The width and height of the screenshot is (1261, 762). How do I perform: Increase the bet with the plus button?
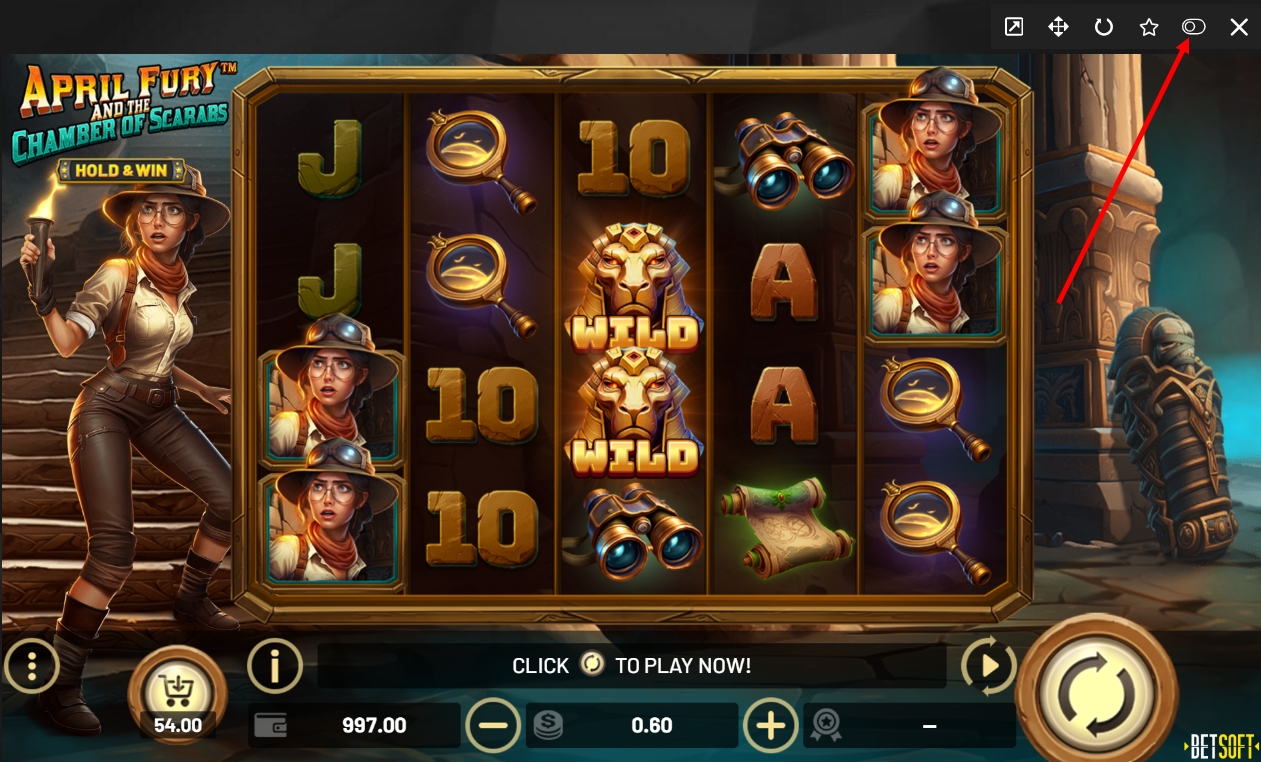click(x=770, y=725)
